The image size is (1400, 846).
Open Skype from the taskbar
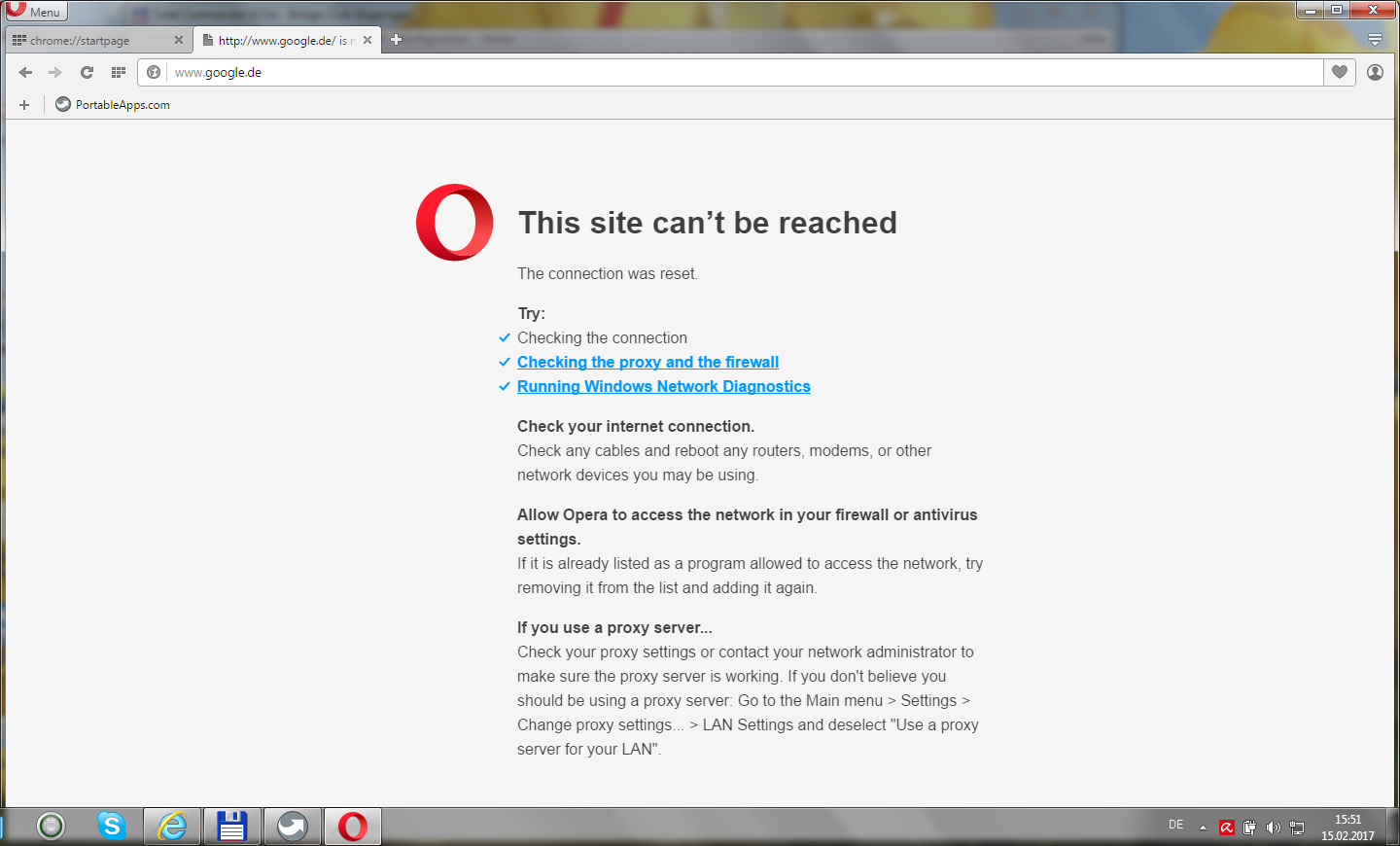[112, 827]
